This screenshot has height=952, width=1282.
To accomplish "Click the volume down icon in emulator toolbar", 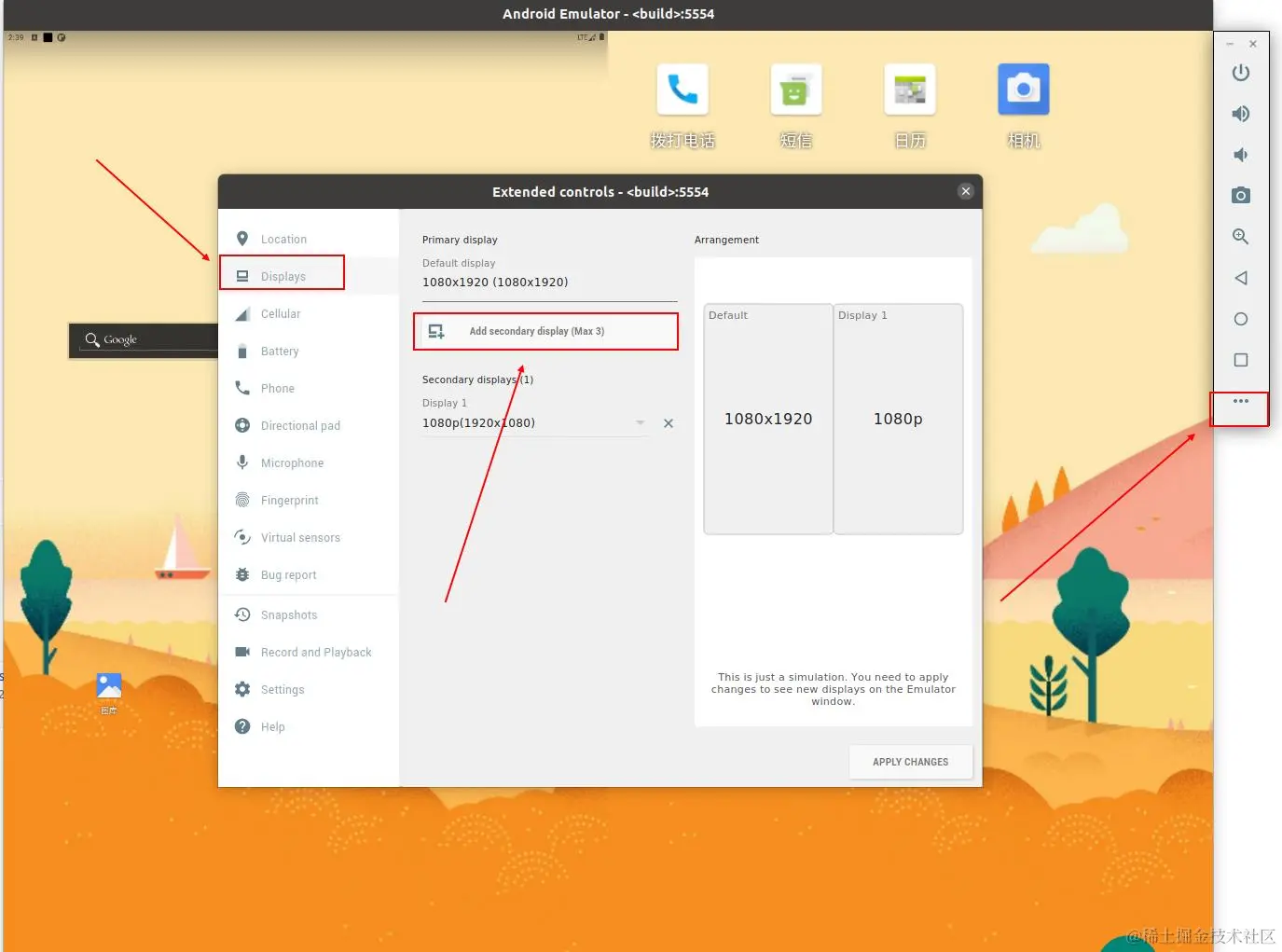I will 1240,155.
